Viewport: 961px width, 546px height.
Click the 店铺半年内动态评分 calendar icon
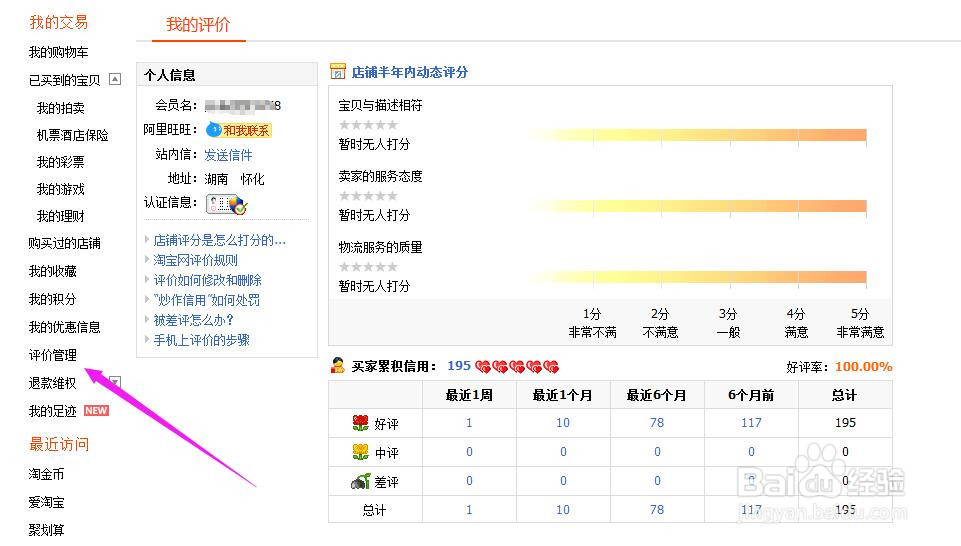coord(338,72)
